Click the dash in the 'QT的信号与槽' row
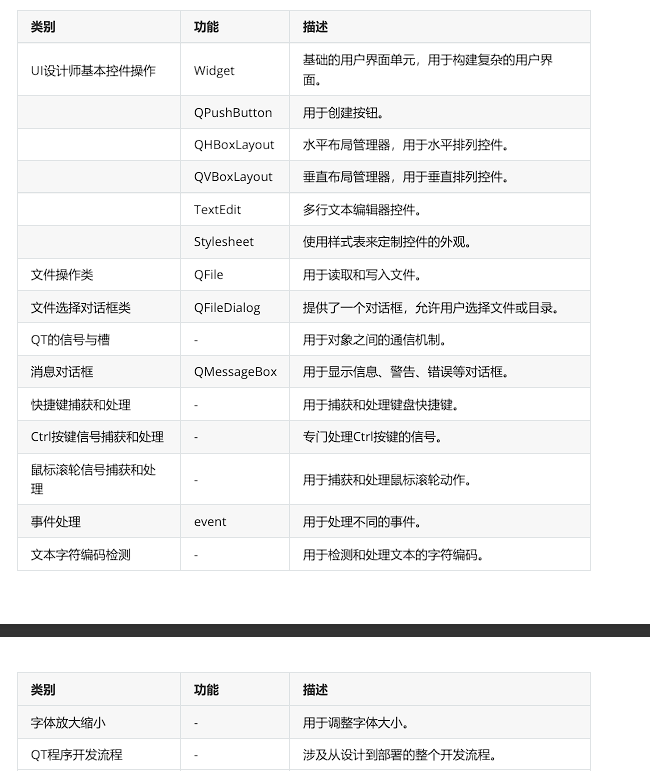Image resolution: width=650 pixels, height=784 pixels. (196, 340)
